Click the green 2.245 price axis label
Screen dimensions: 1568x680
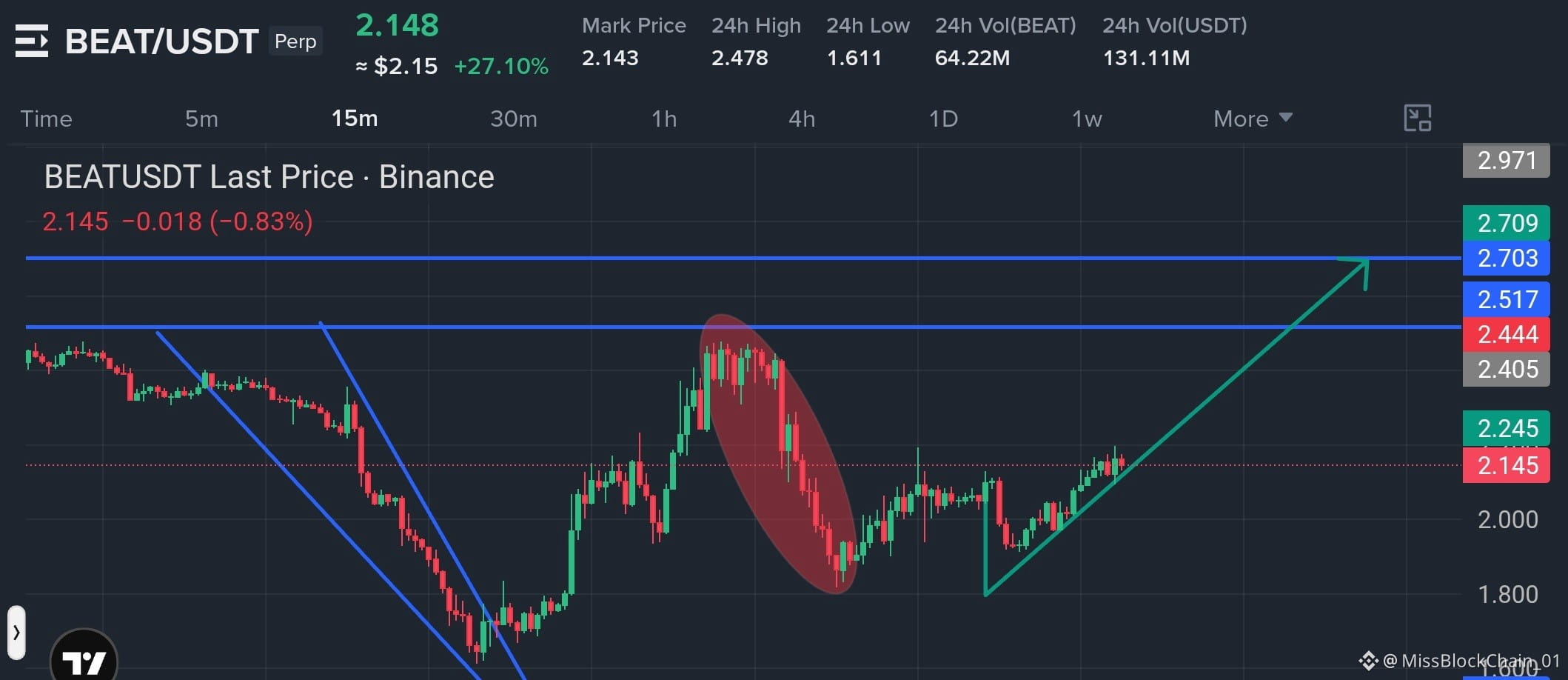pos(1507,428)
